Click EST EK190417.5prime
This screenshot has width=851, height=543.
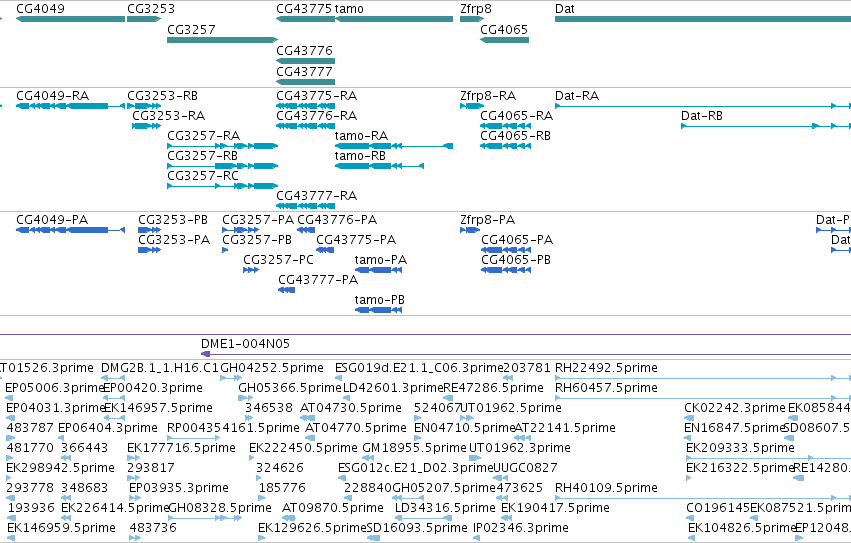[555, 509]
